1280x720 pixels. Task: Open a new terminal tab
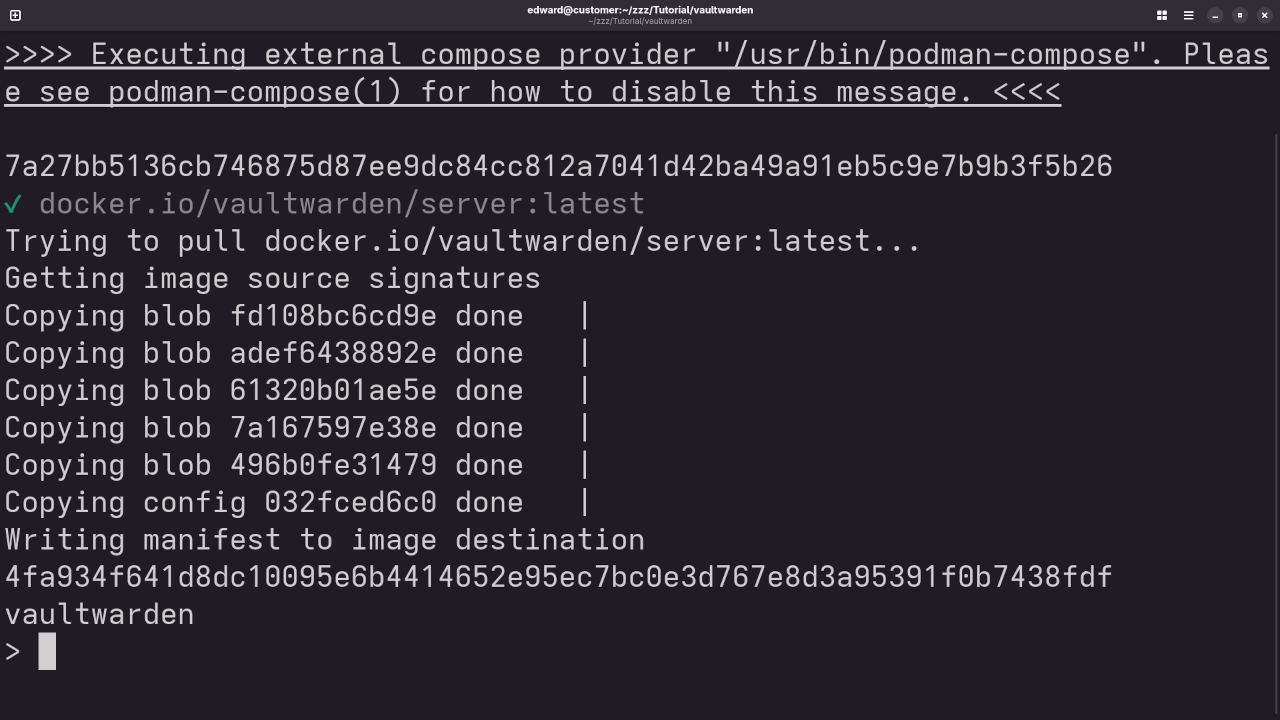pos(15,15)
